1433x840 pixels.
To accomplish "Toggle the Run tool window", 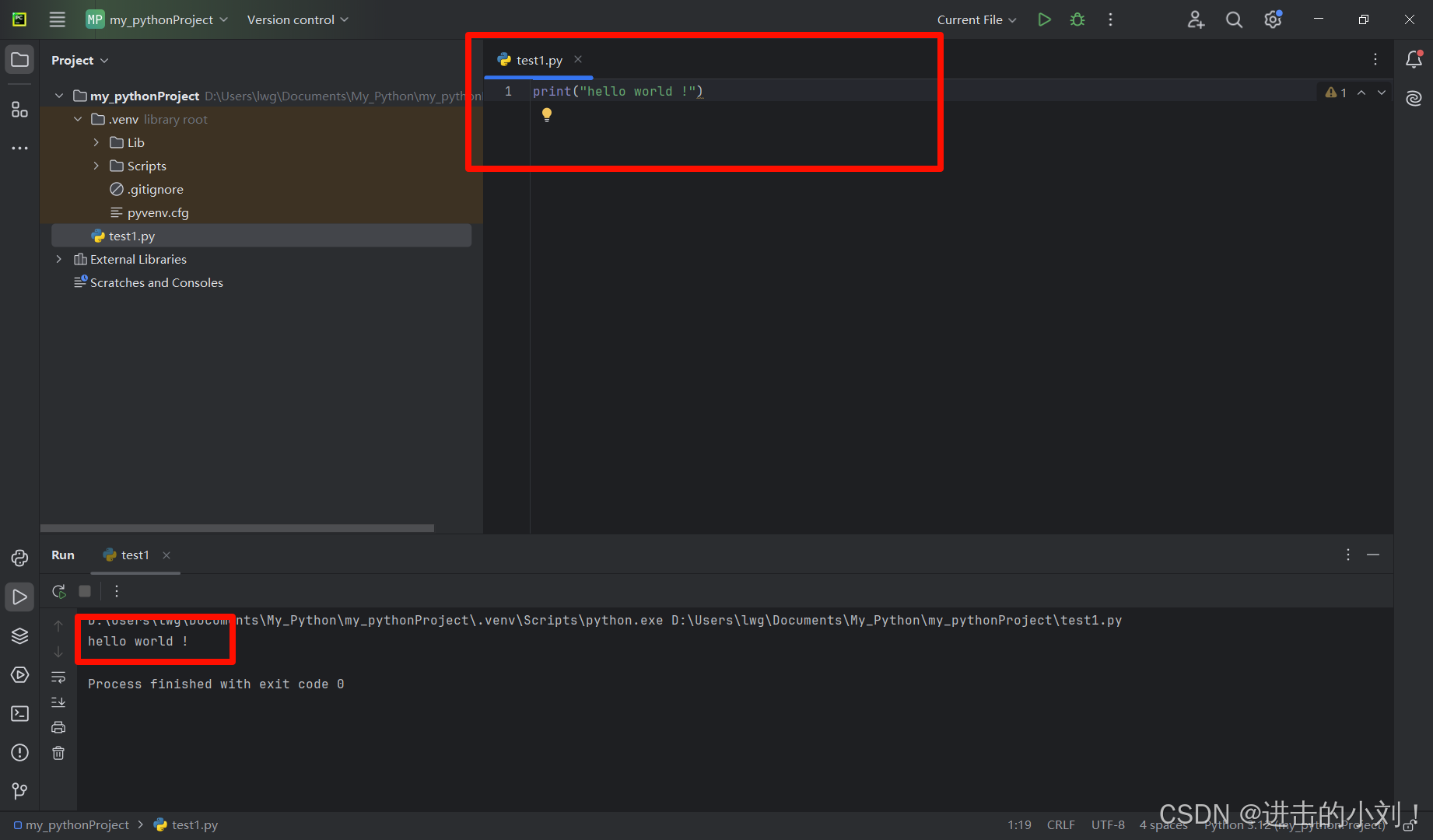I will tap(19, 597).
